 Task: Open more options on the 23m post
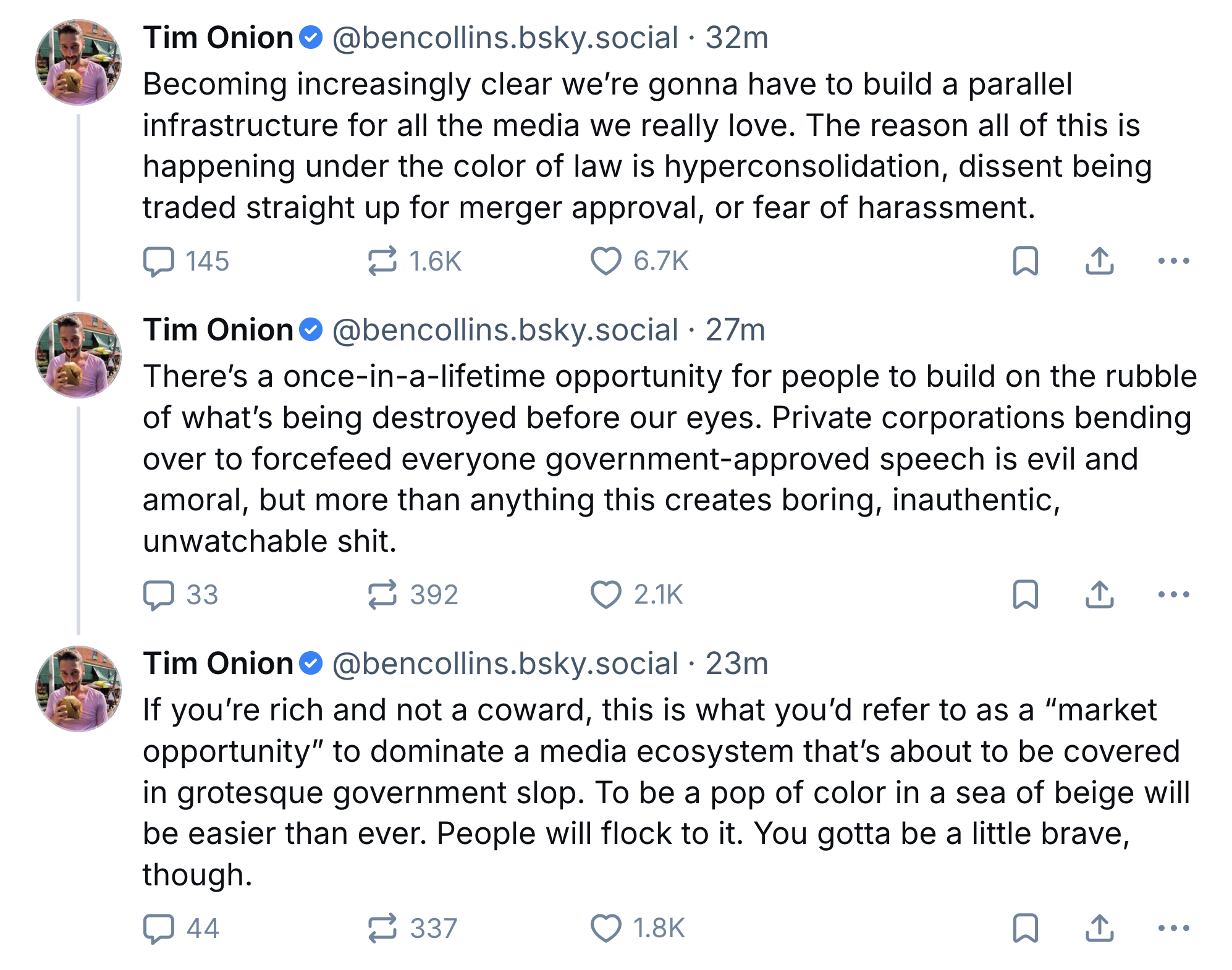(x=1173, y=928)
